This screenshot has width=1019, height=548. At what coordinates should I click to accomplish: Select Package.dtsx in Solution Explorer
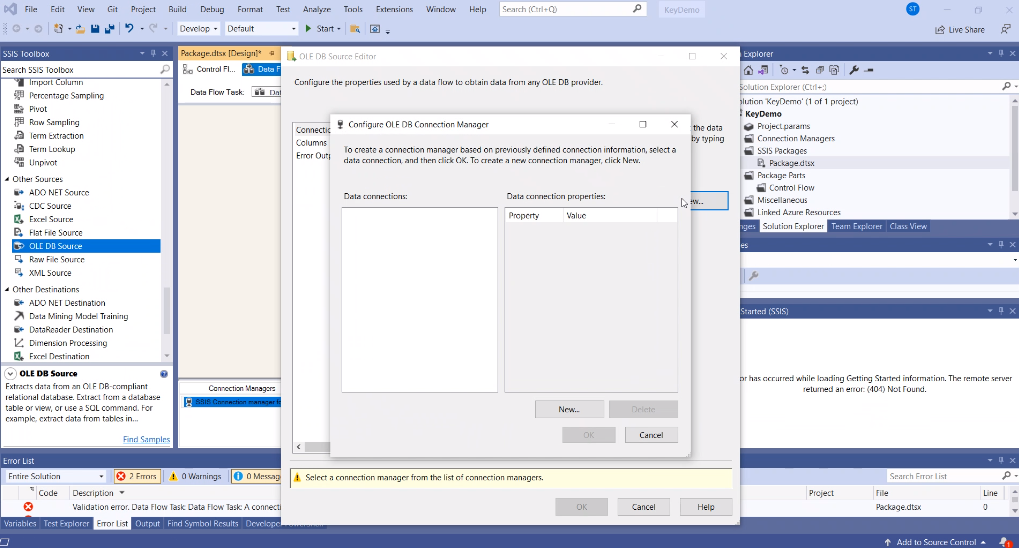tap(792, 163)
